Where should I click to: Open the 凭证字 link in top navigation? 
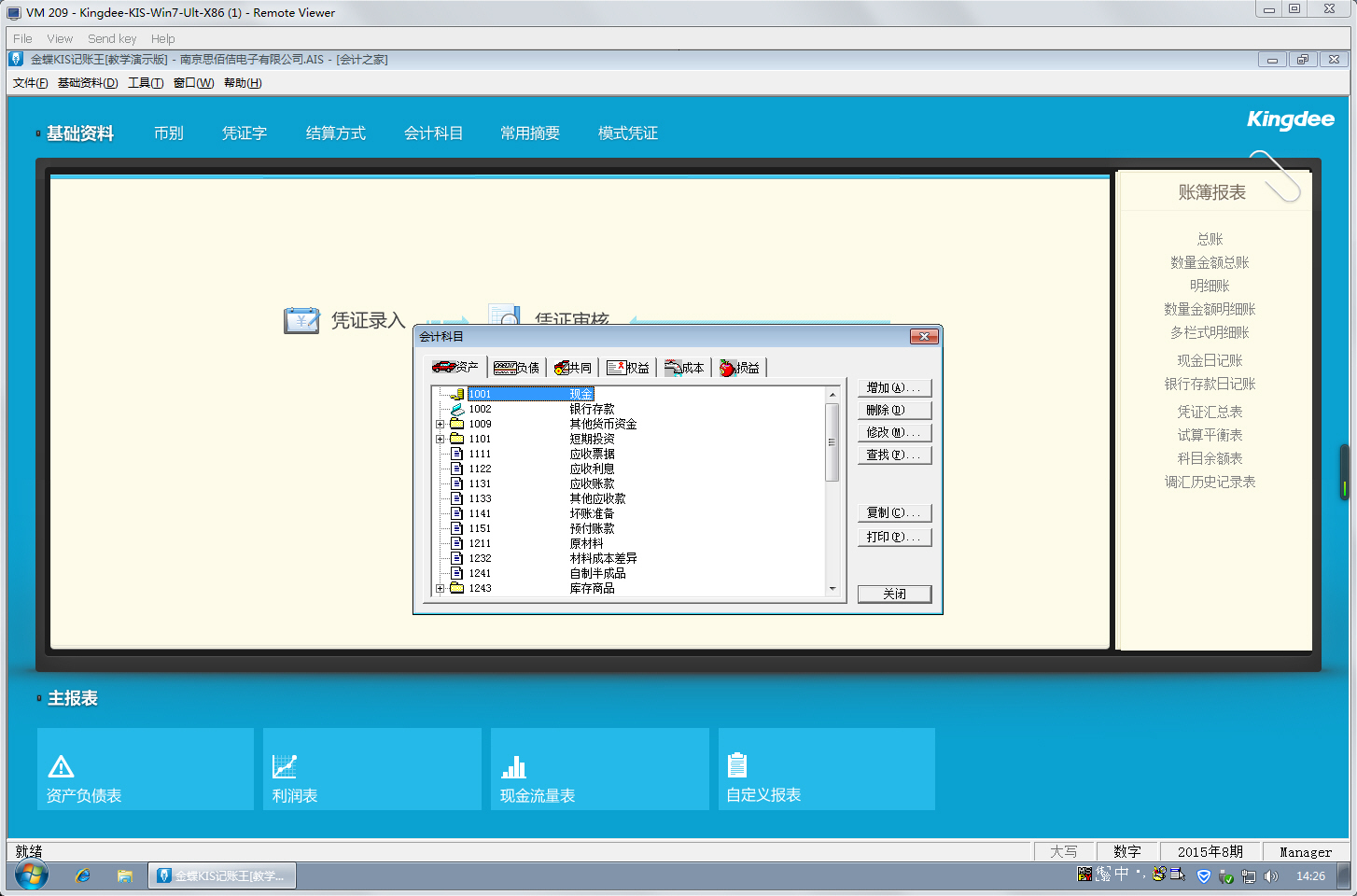(245, 133)
